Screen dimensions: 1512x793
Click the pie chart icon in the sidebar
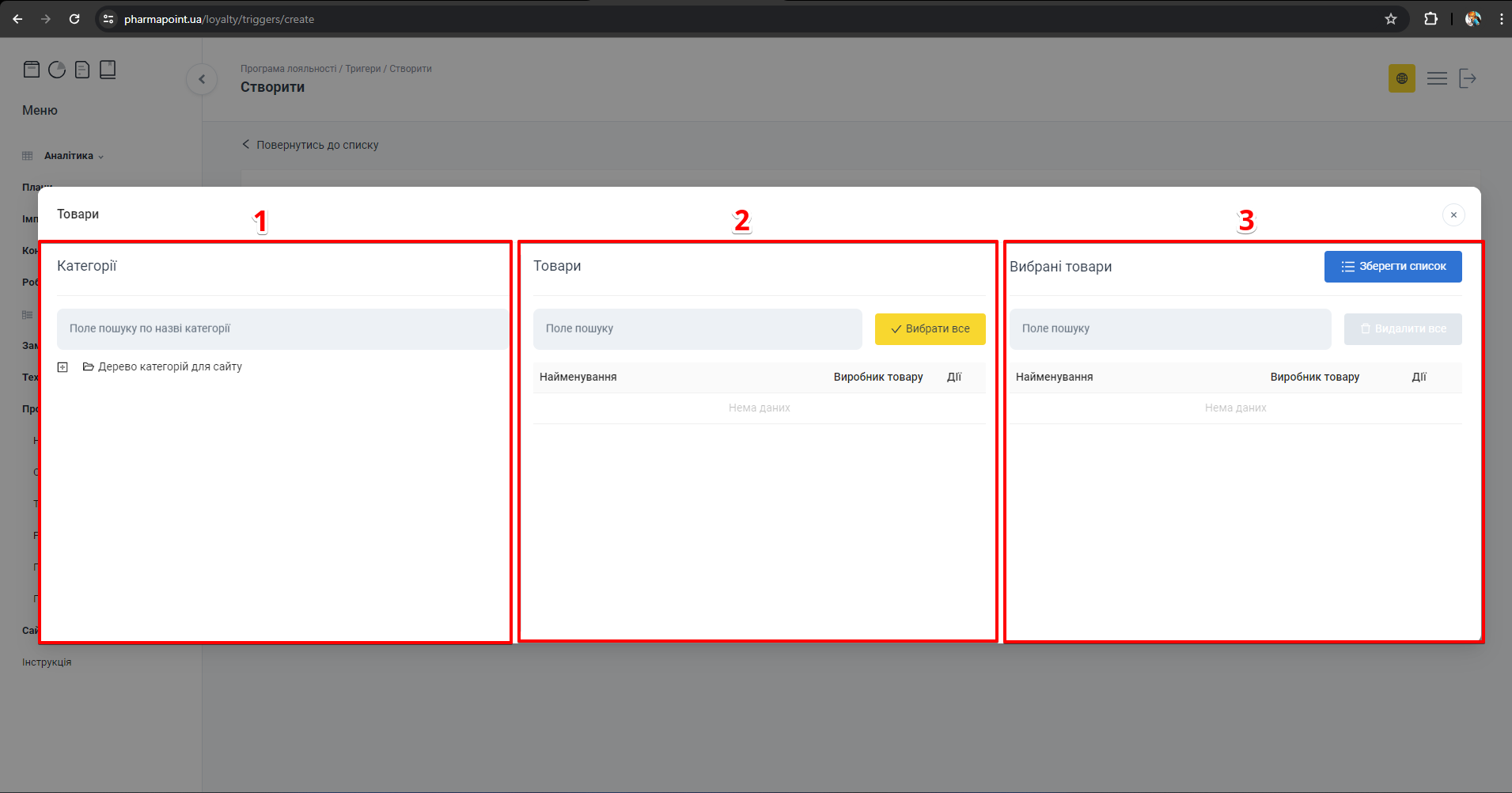57,70
